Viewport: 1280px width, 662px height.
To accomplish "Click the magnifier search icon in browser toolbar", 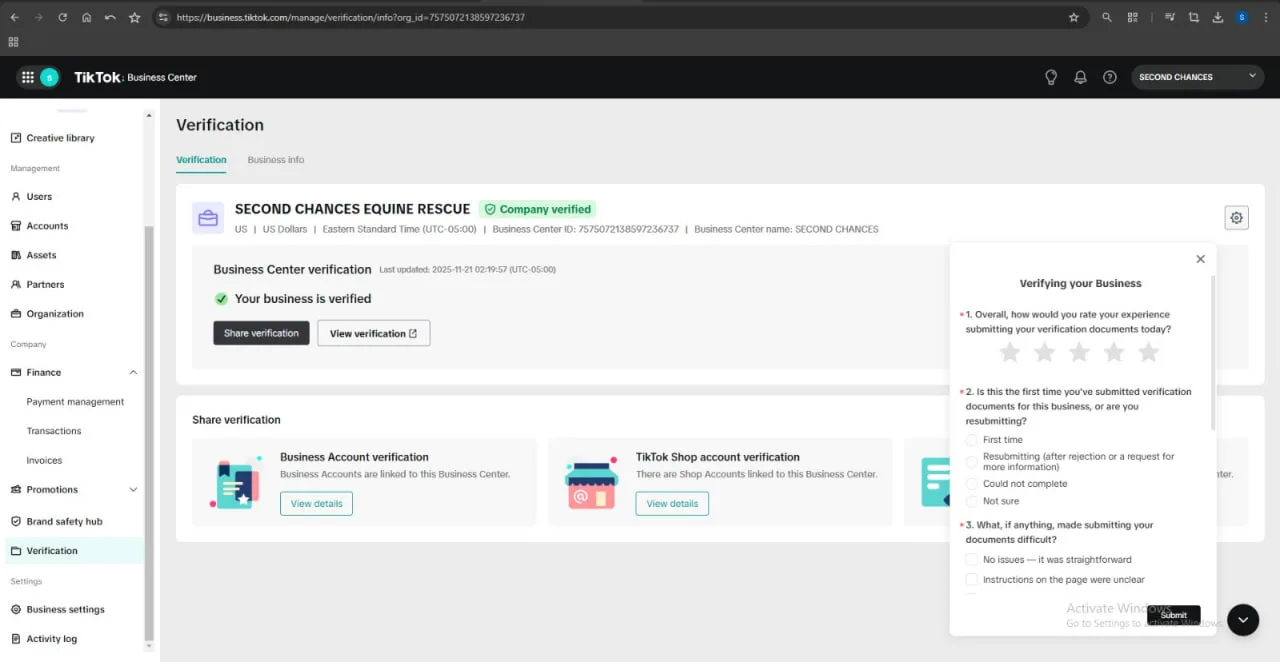I will tap(1106, 17).
